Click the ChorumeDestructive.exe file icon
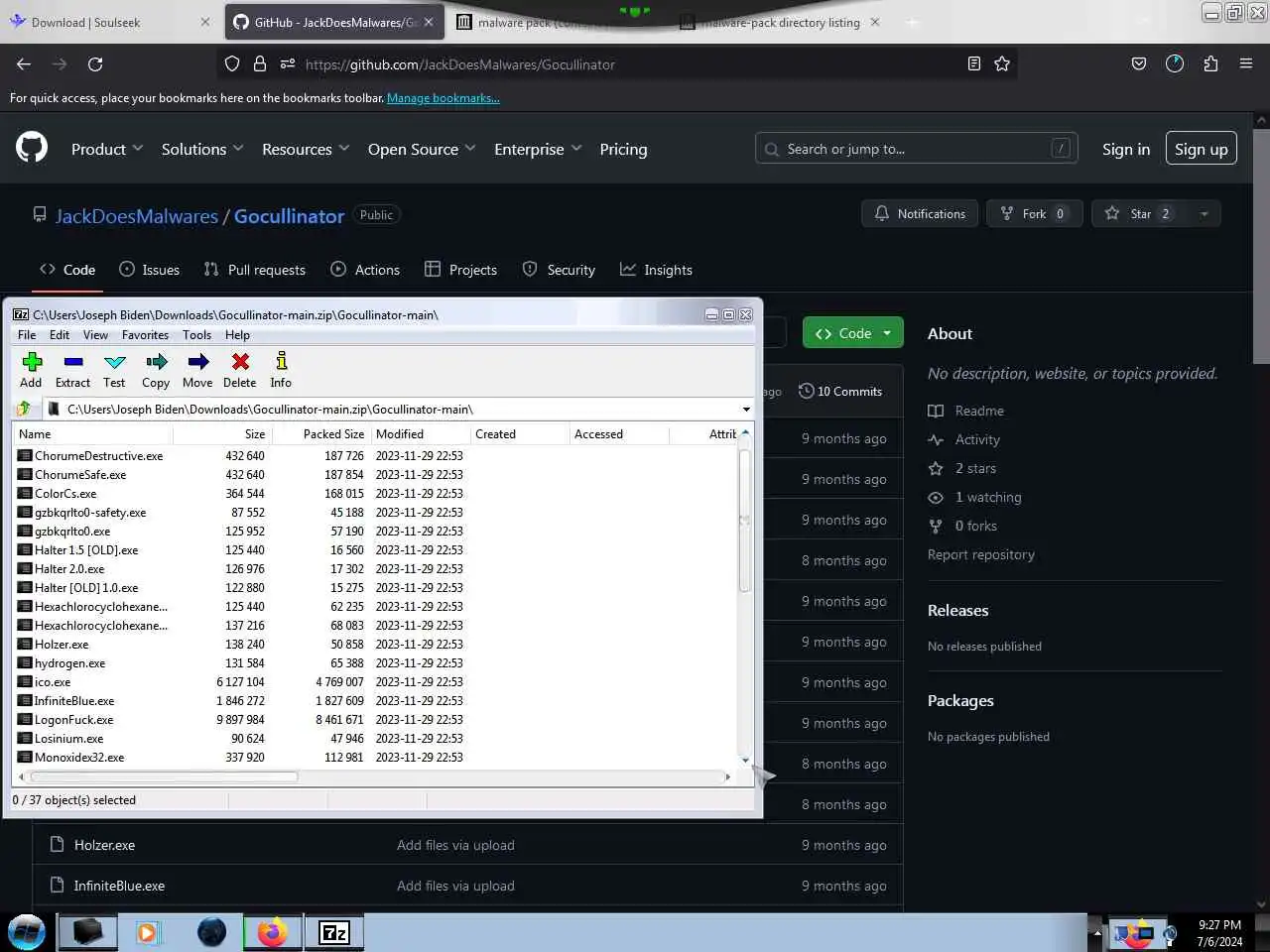The image size is (1270, 952). pyautogui.click(x=25, y=456)
